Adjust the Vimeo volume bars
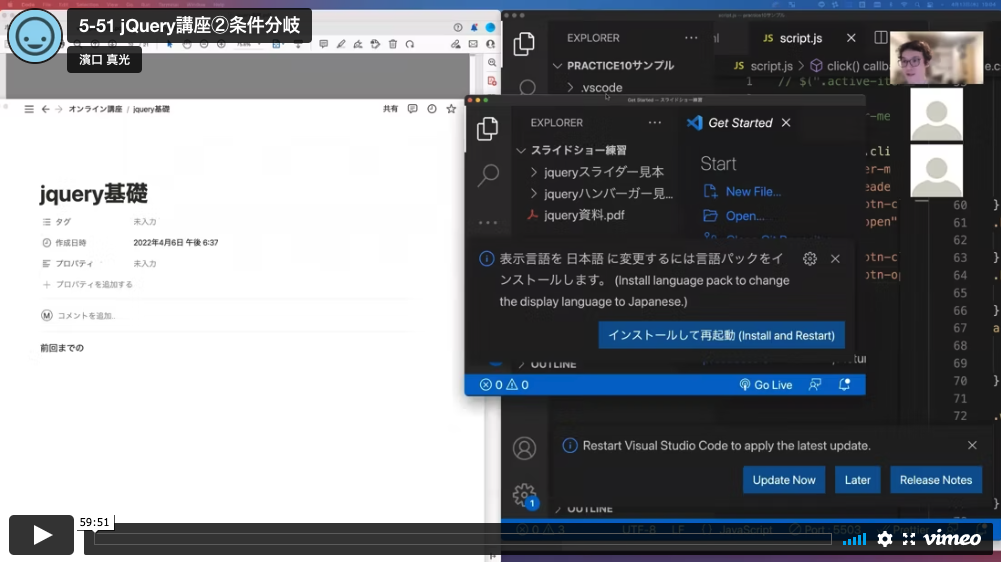 click(854, 539)
